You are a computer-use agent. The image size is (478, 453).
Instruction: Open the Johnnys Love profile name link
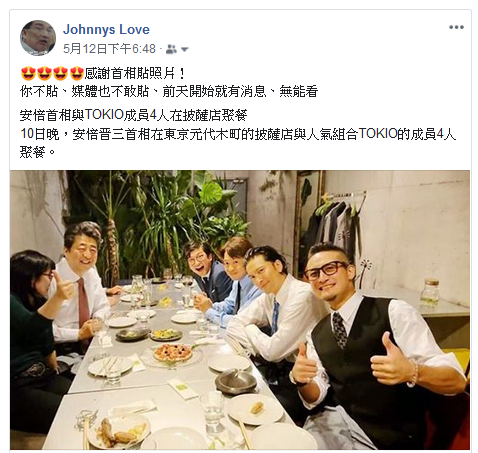[106, 29]
